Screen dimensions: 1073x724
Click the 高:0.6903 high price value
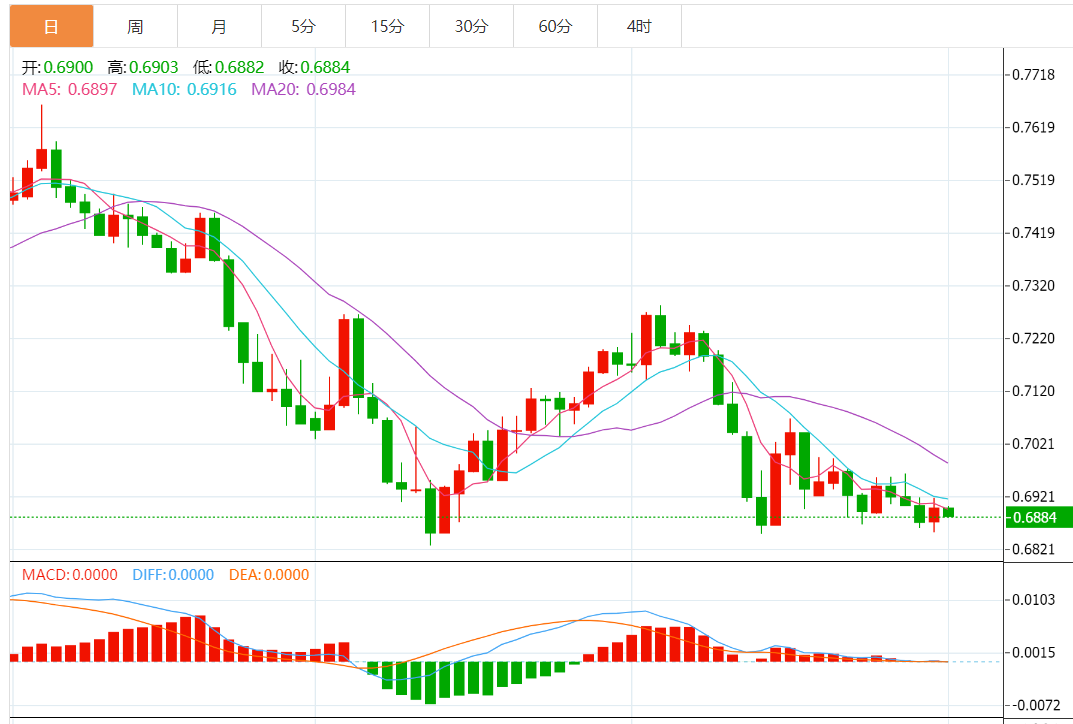(x=142, y=67)
